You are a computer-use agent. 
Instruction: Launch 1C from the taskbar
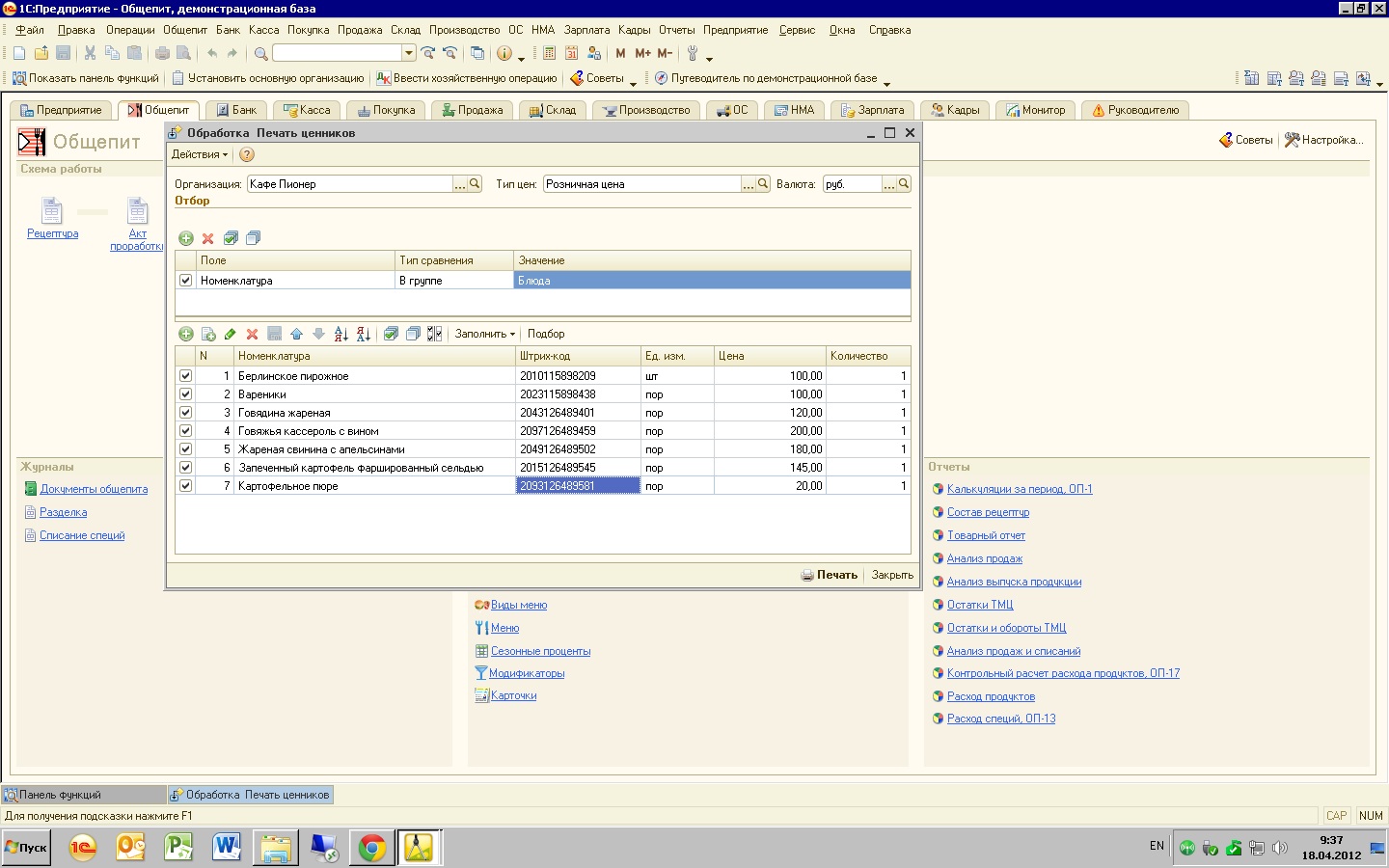83,848
